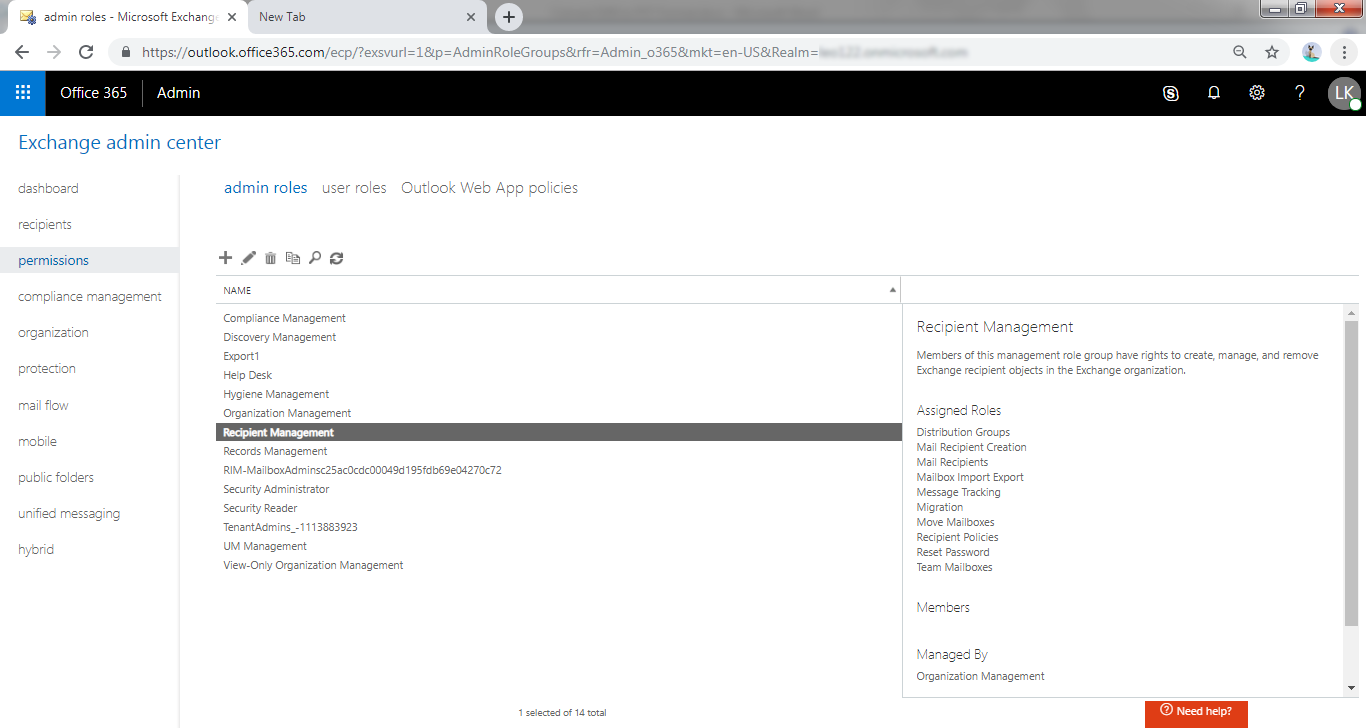Screen dimensions: 1366x728
Task: Click the Need help? button
Action: [1196, 712]
